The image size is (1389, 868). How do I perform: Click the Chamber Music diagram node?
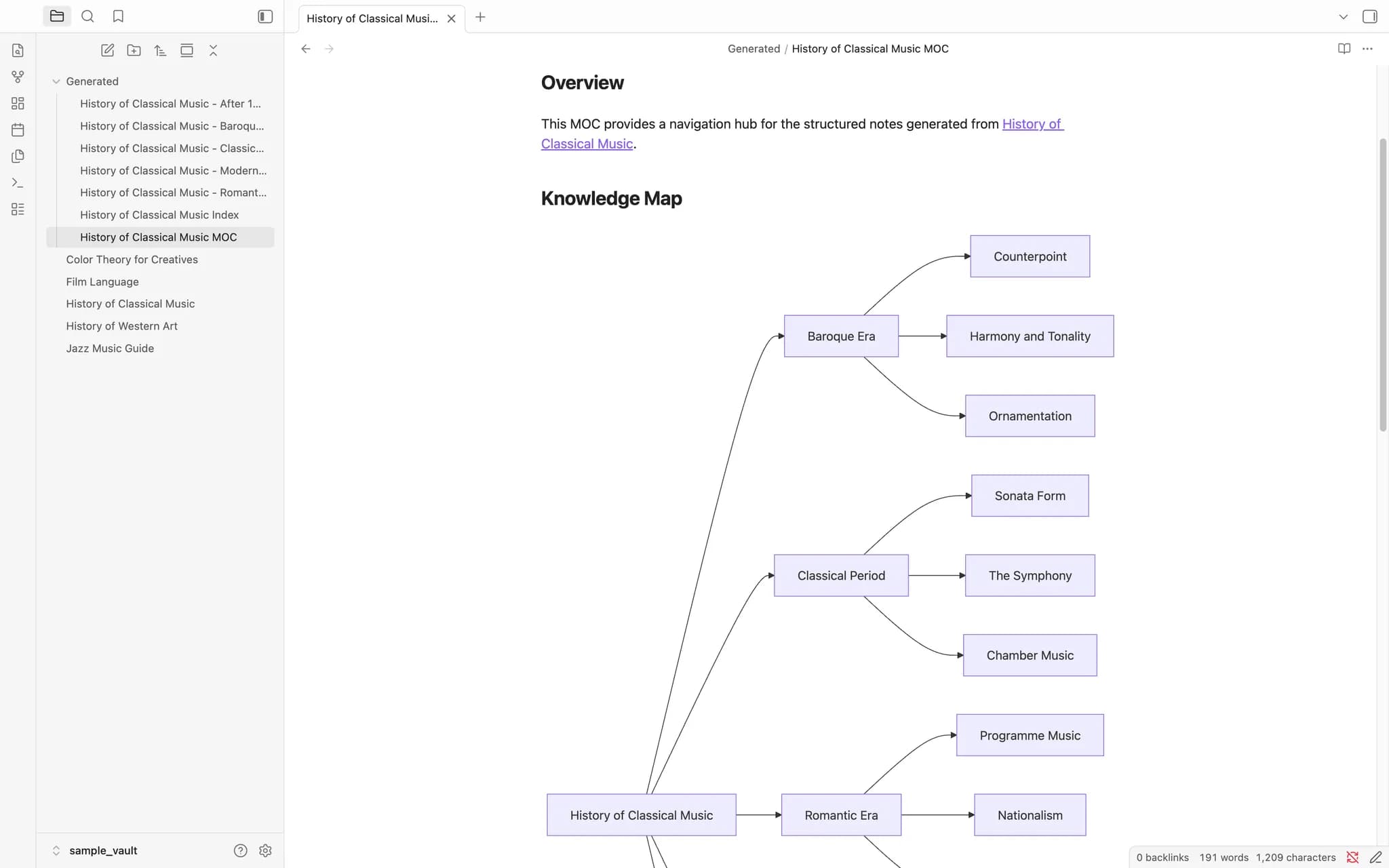coord(1030,655)
